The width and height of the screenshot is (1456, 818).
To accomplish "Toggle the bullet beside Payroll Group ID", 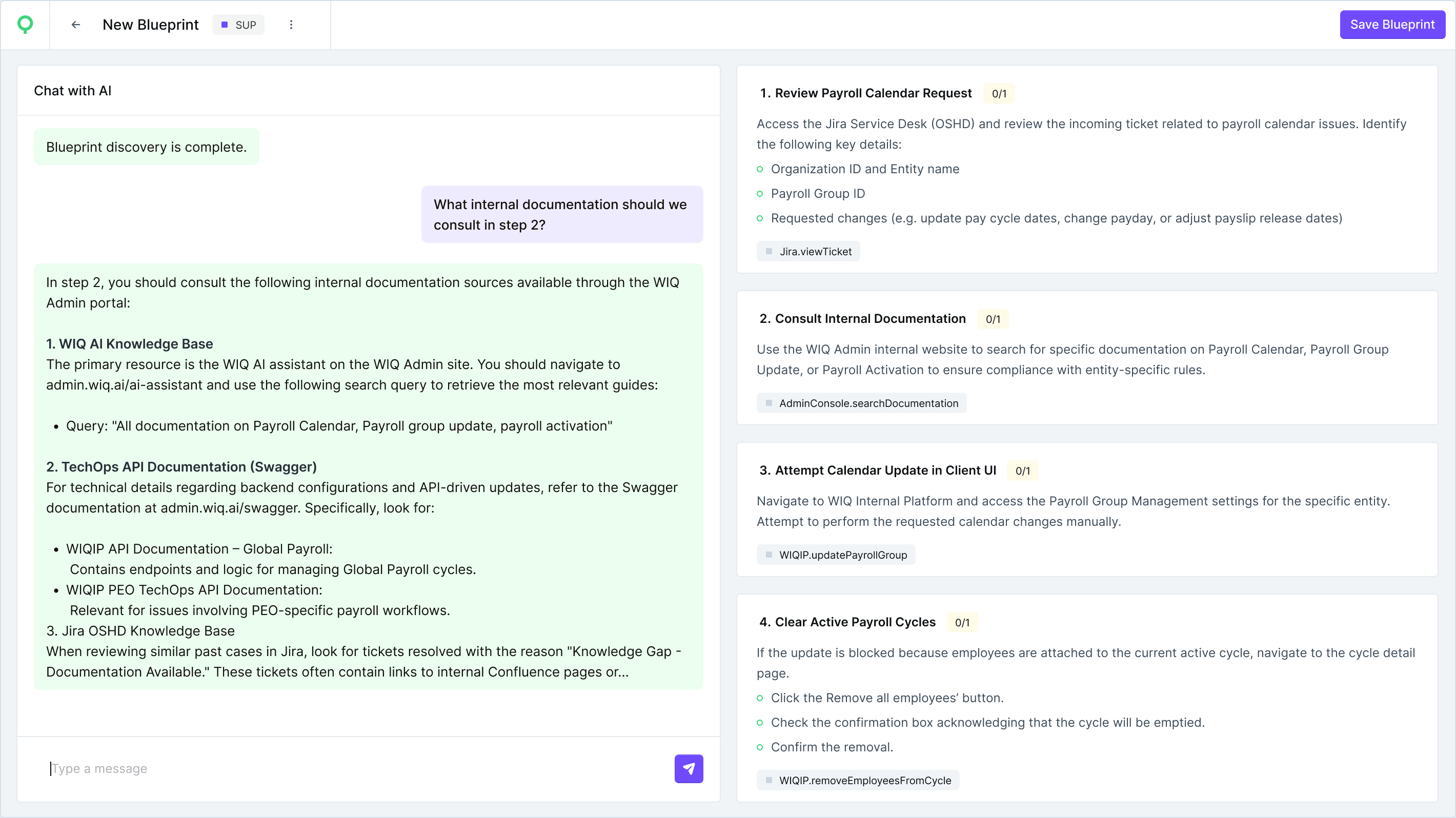I will (760, 194).
